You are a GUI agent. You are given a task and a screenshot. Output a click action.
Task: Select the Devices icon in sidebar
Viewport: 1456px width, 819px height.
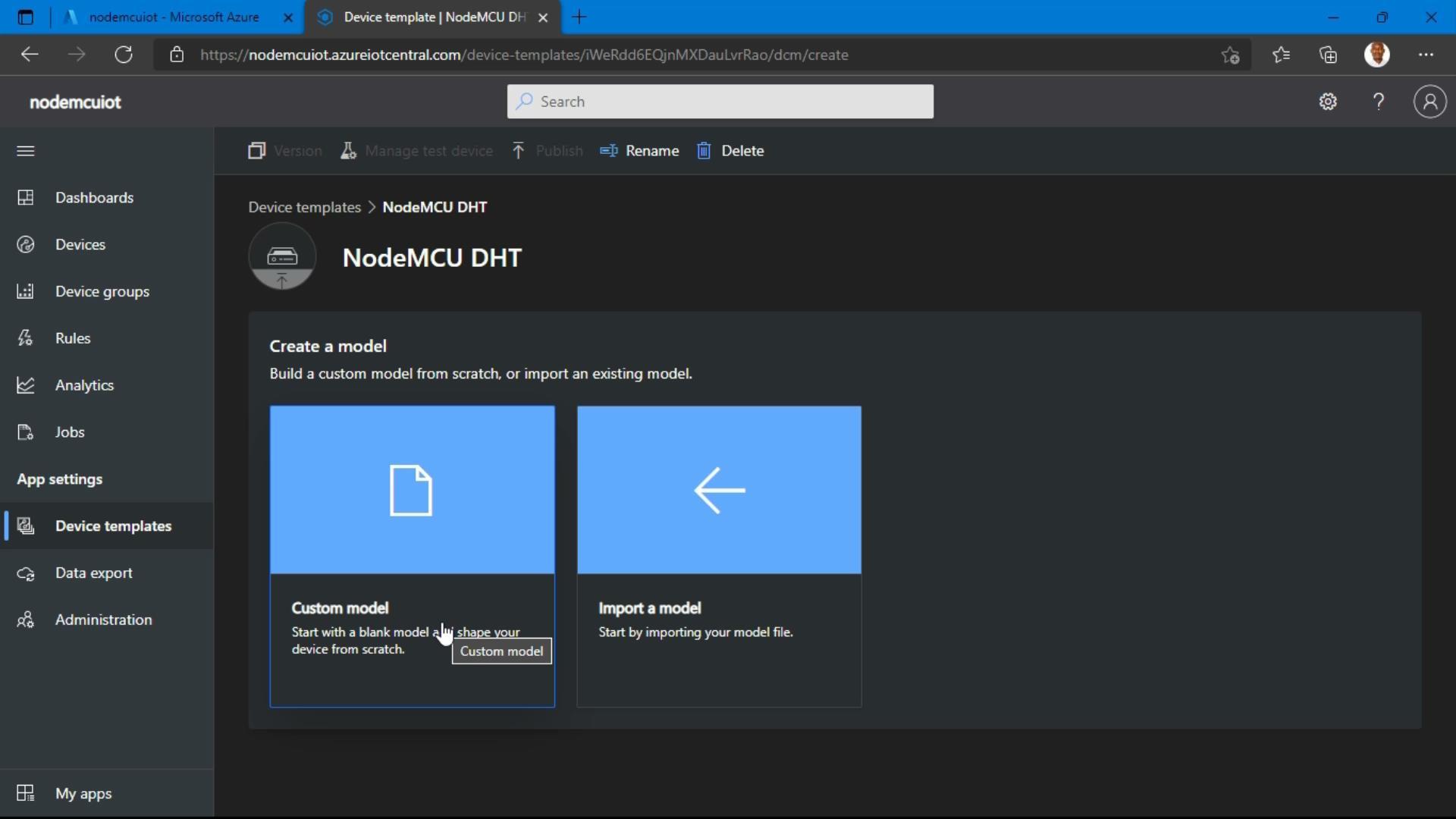pyautogui.click(x=25, y=244)
